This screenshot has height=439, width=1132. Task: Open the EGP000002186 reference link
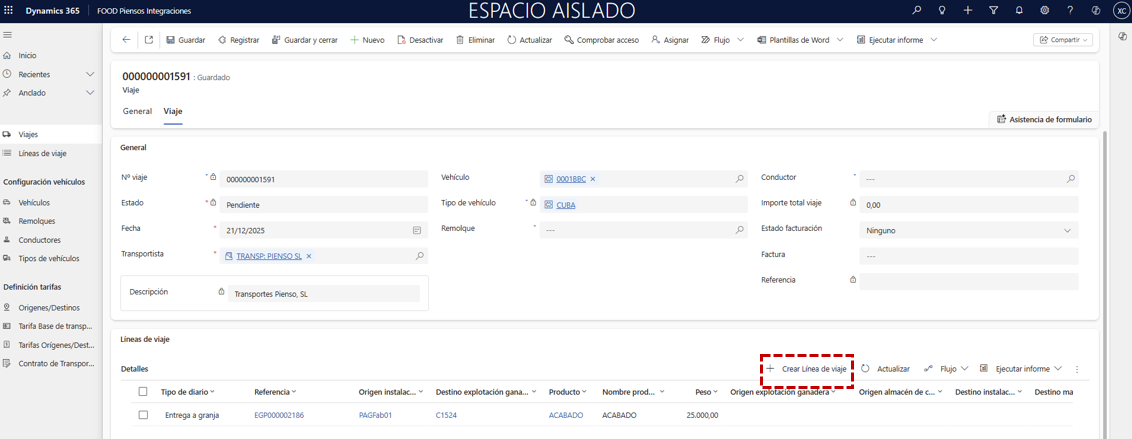279,415
